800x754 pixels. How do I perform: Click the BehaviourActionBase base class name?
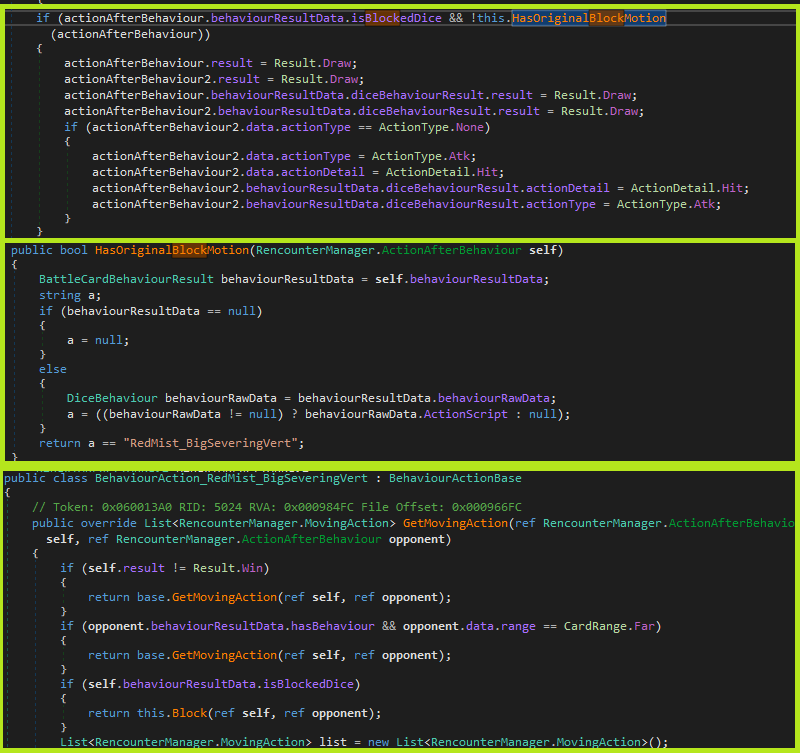pos(455,479)
